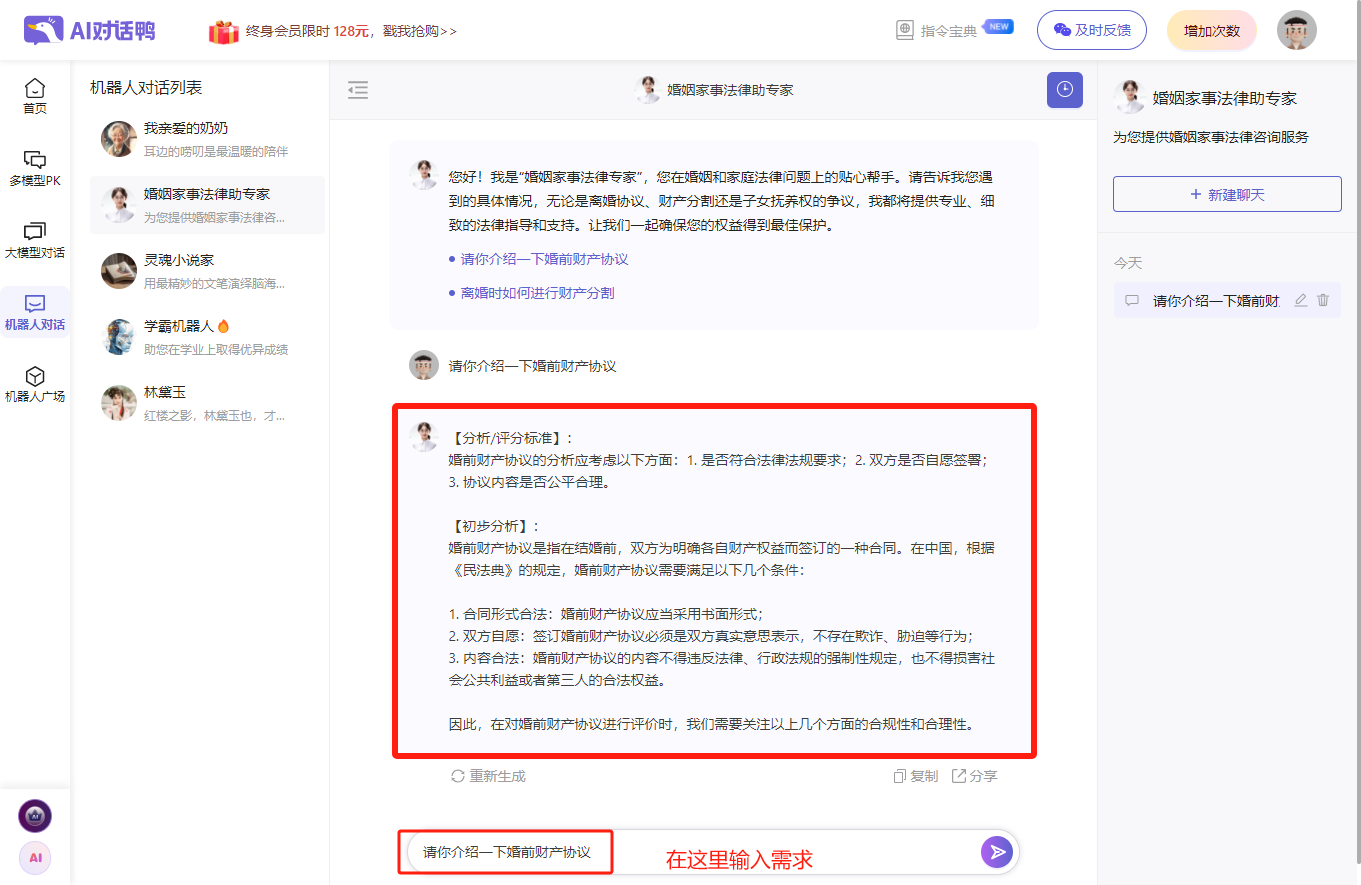
Task: Click the 增加次数 gradient button
Action: [x=1211, y=29]
